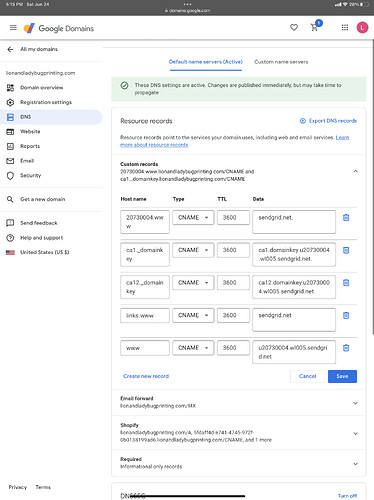Click Export DNS records link text
This screenshot has width=374, height=500.
[333, 121]
